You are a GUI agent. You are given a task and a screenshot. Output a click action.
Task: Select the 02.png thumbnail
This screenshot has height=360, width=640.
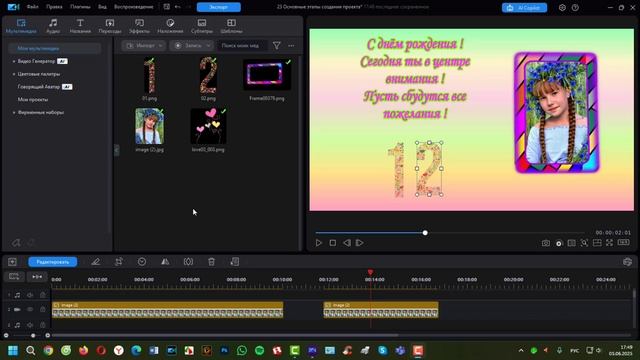click(x=208, y=76)
